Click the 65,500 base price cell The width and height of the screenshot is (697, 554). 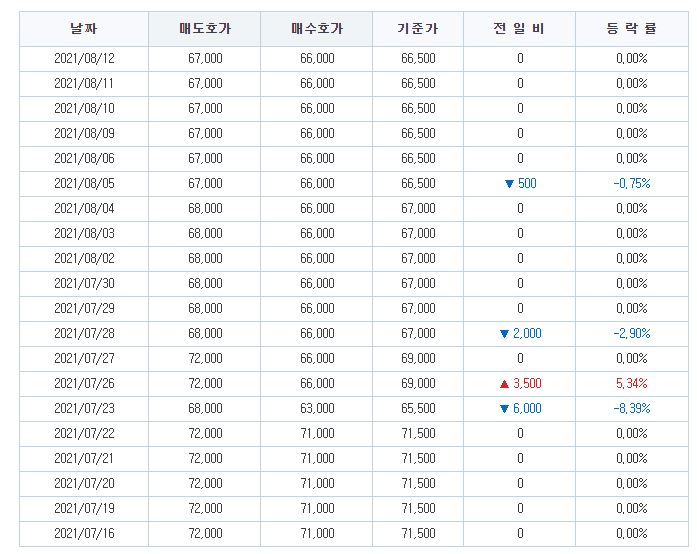418,408
